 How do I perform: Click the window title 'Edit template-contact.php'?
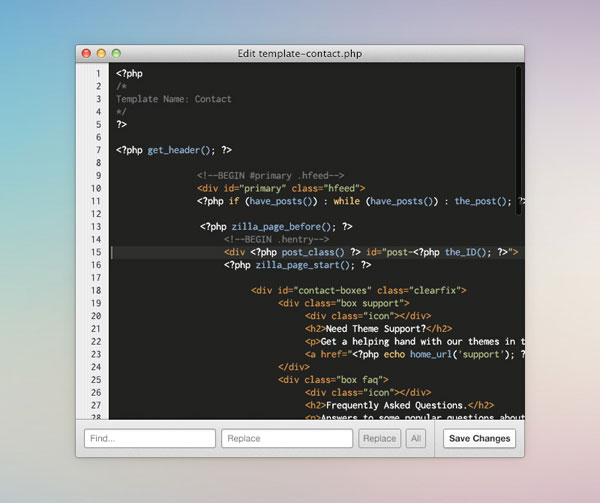tap(300, 54)
